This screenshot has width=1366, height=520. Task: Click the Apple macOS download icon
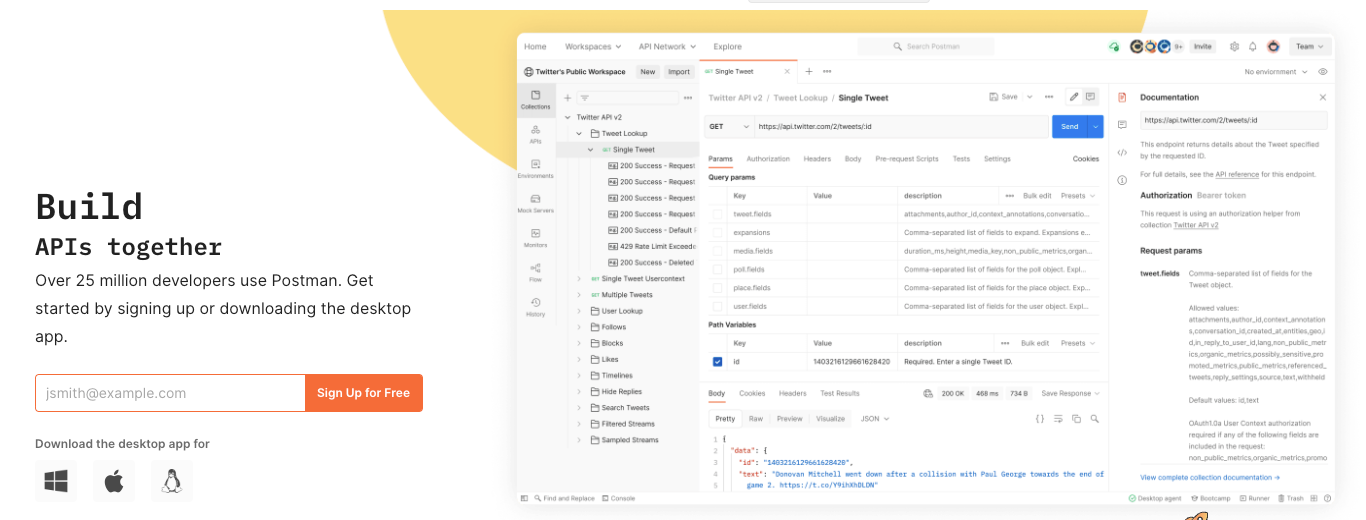[114, 481]
